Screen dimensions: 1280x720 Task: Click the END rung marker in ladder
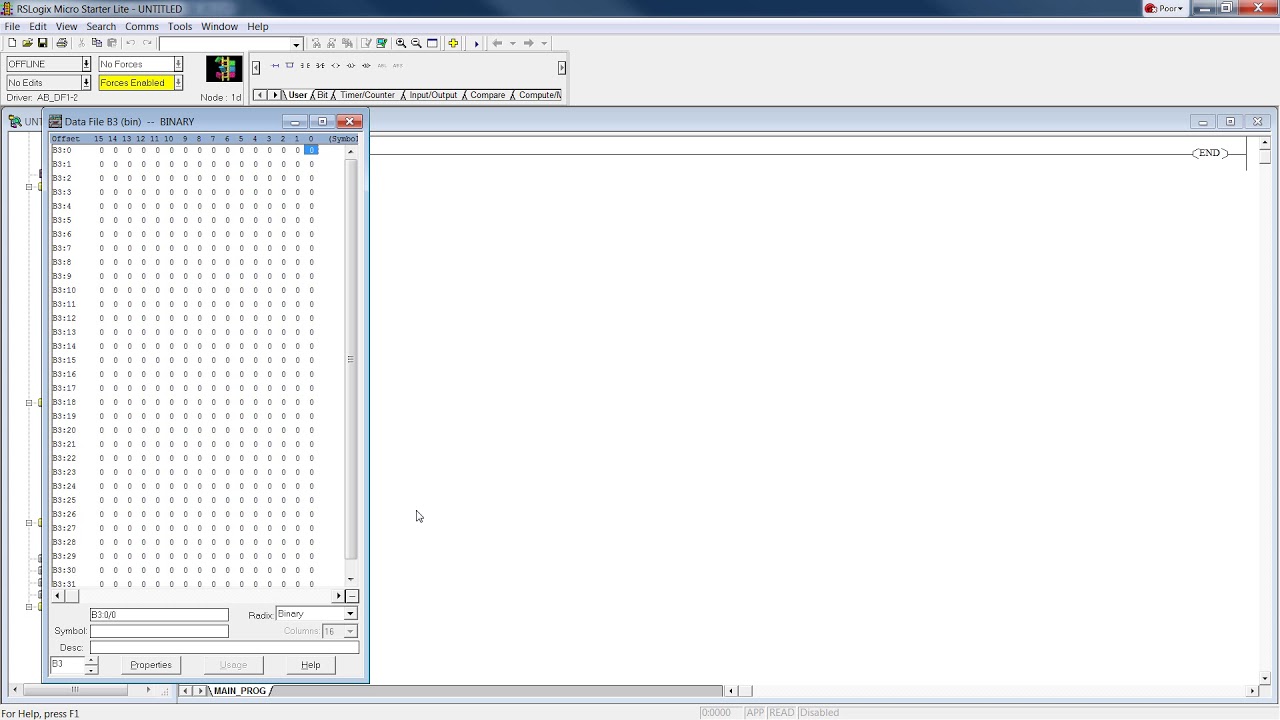pos(1209,153)
